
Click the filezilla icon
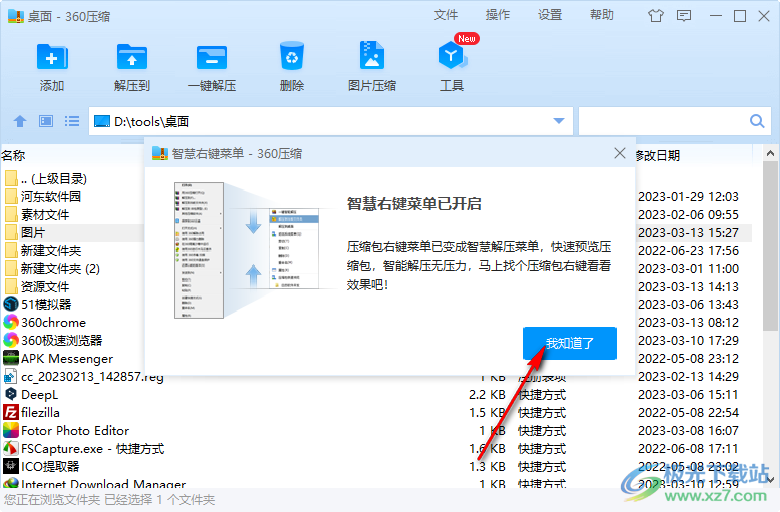pyautogui.click(x=10, y=412)
